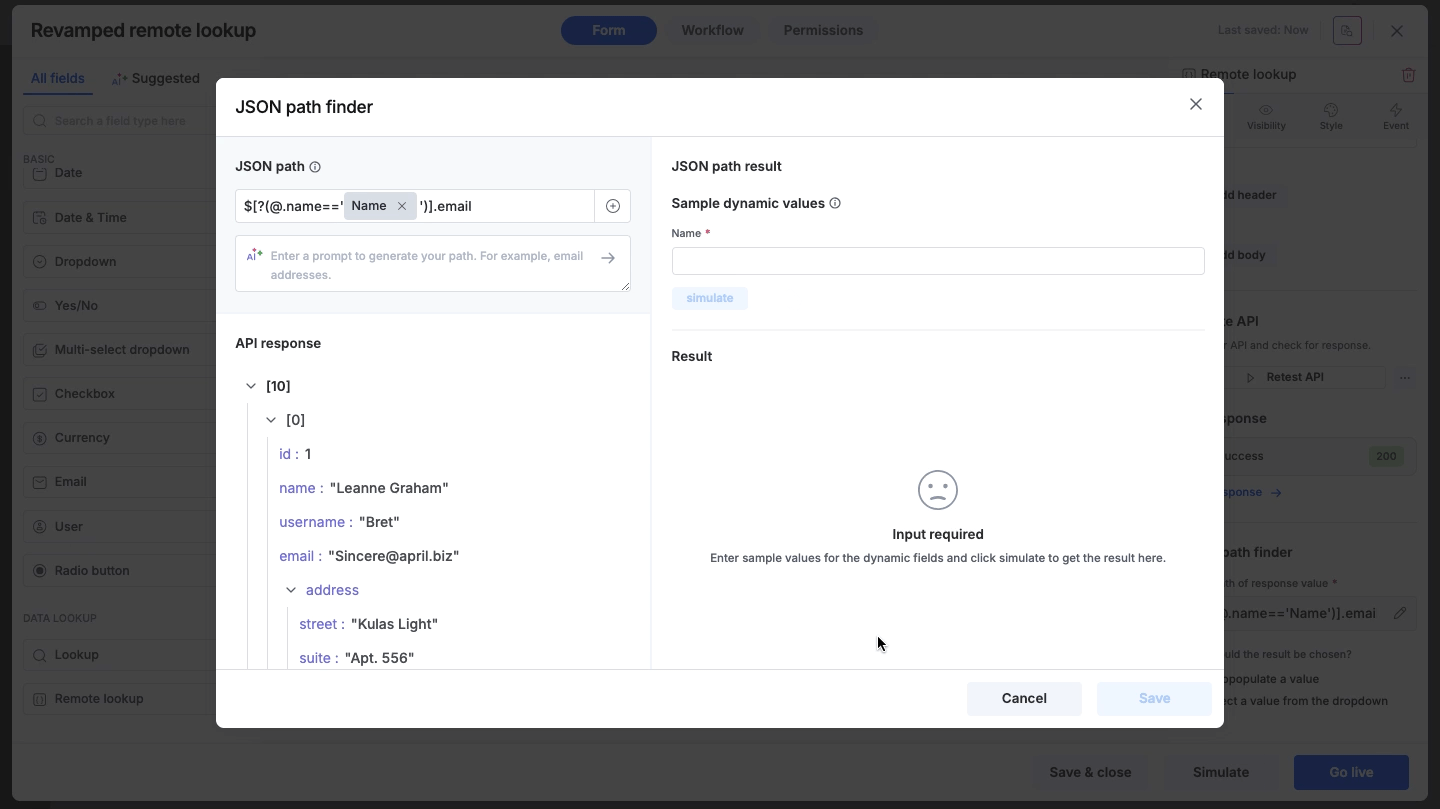Delete the Remote lookup field

pyautogui.click(x=1408, y=74)
